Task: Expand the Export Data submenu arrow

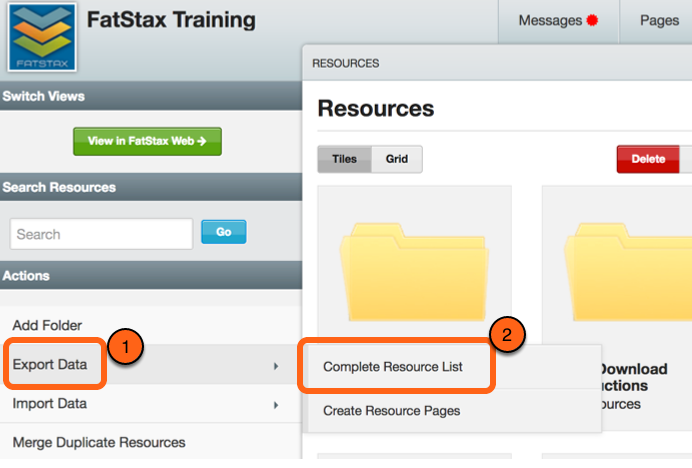Action: click(x=276, y=366)
